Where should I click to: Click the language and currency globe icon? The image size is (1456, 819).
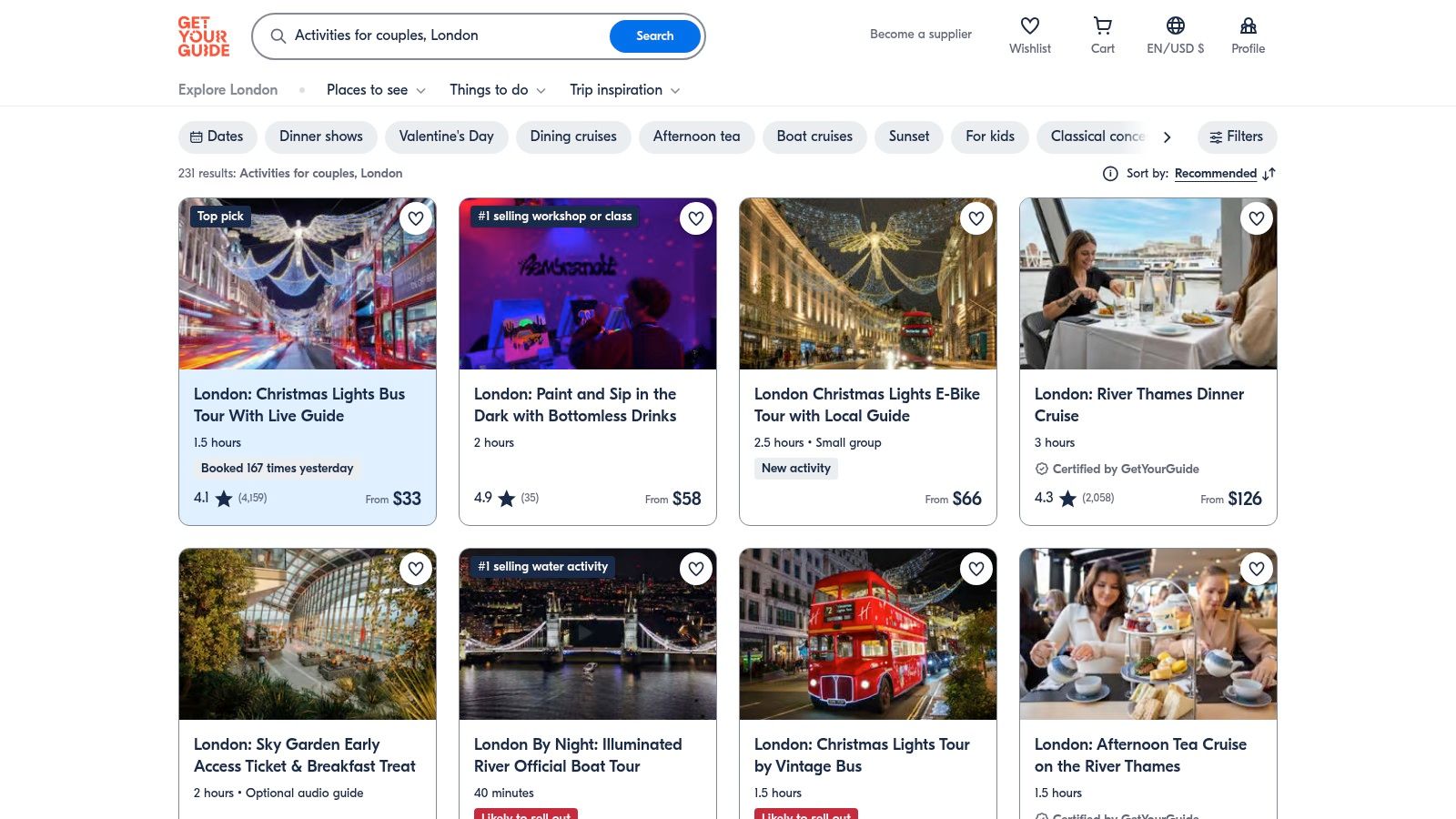pos(1175,26)
